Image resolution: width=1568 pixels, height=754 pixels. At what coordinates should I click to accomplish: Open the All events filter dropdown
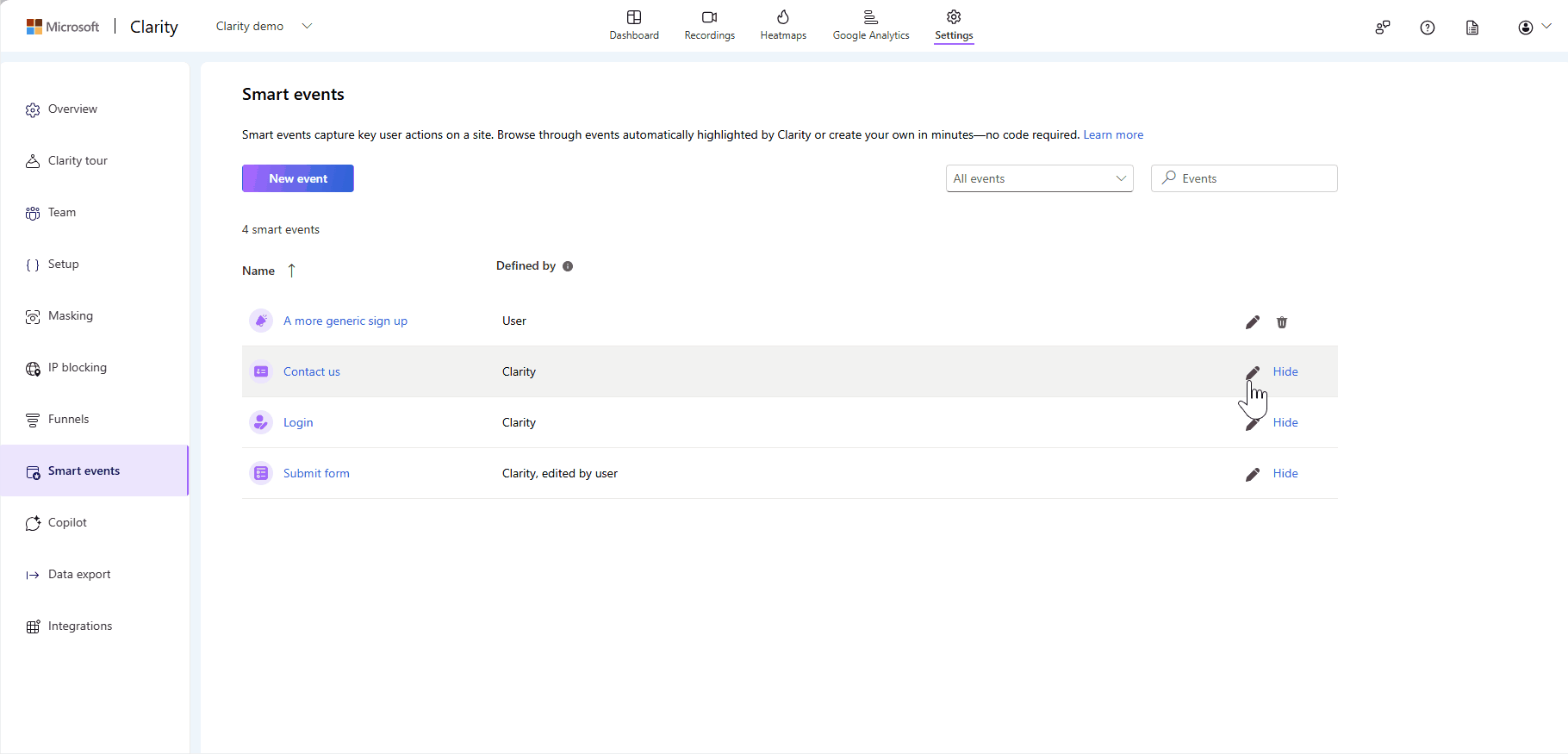coord(1040,178)
